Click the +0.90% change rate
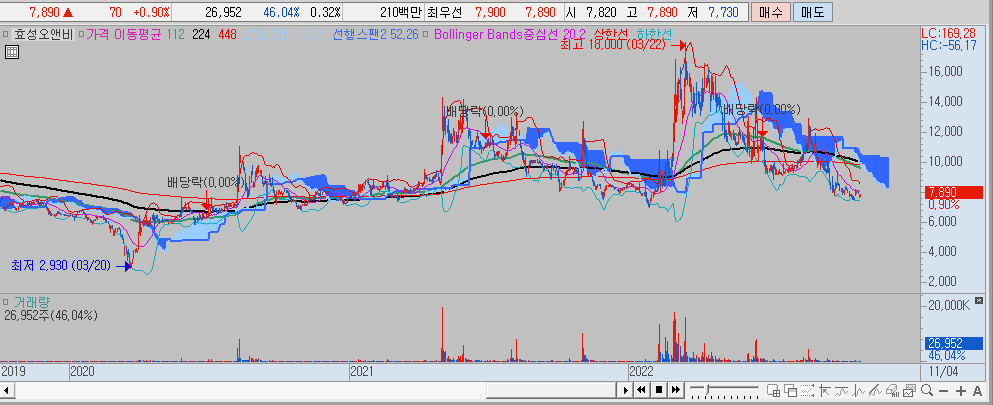The width and height of the screenshot is (993, 405). pos(151,13)
